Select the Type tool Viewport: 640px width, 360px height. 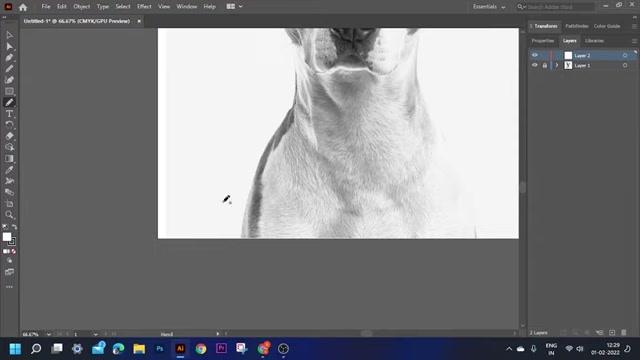pyautogui.click(x=9, y=114)
